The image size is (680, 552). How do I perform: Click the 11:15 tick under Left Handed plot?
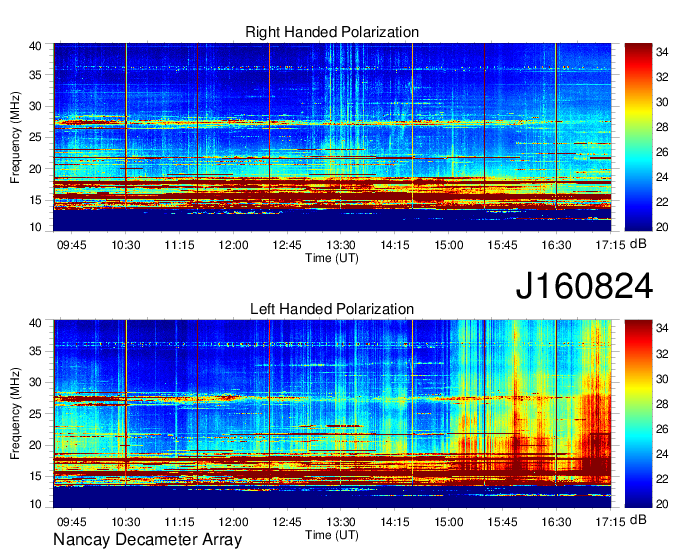[x=180, y=522]
